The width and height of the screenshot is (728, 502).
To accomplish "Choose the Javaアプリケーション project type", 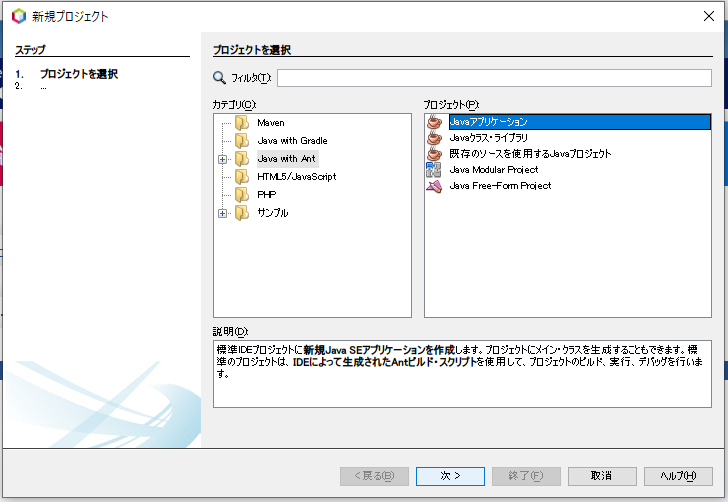I will (579, 122).
